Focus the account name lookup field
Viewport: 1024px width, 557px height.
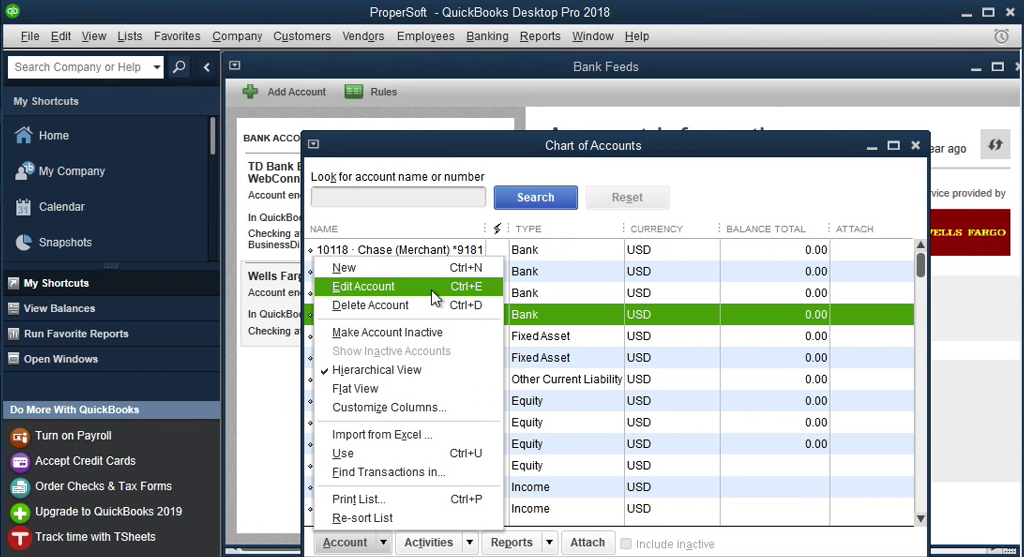(x=398, y=197)
